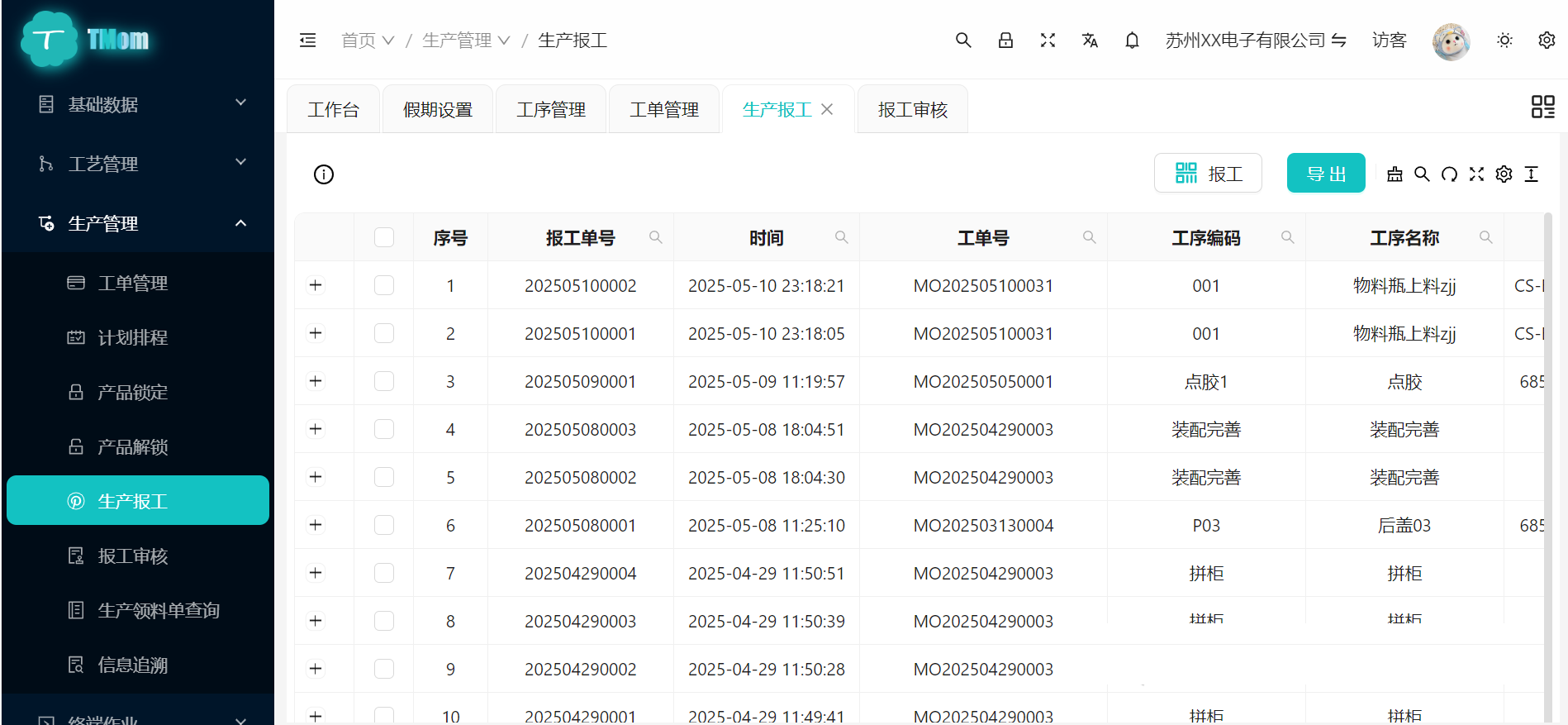This screenshot has height=725, width=1568.
Task: Expand row 2 details with plus icon
Action: tap(316, 333)
